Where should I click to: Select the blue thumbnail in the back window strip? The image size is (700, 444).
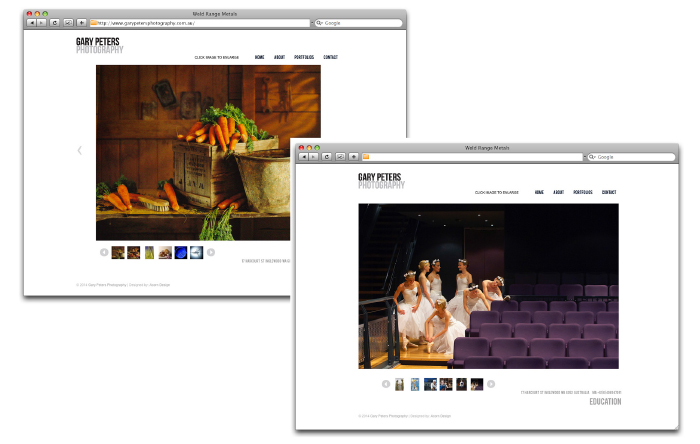181,252
